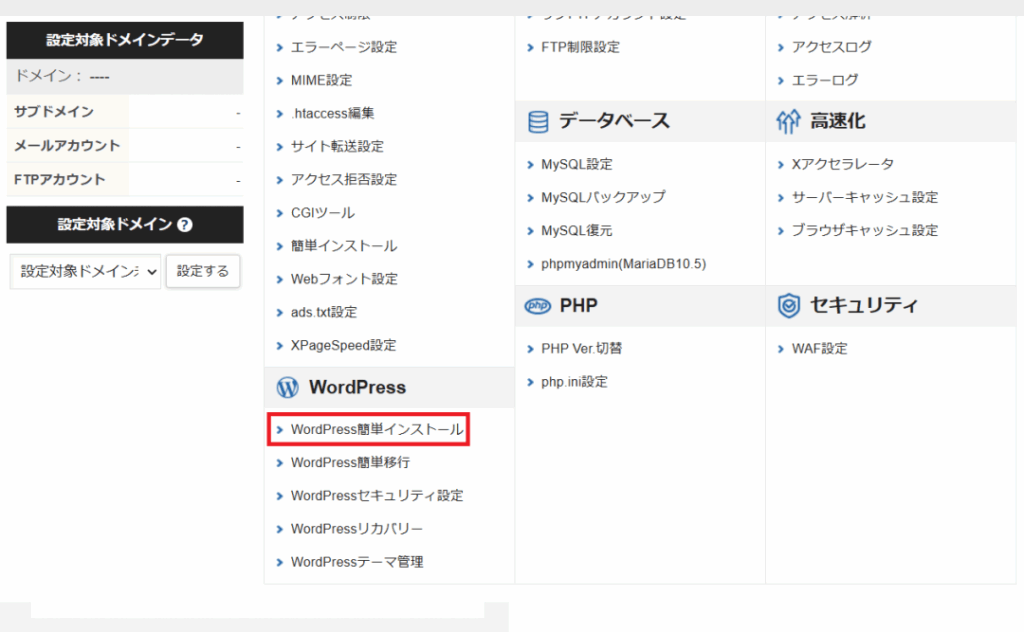Click the メールアカウント row label

[x=67, y=146]
